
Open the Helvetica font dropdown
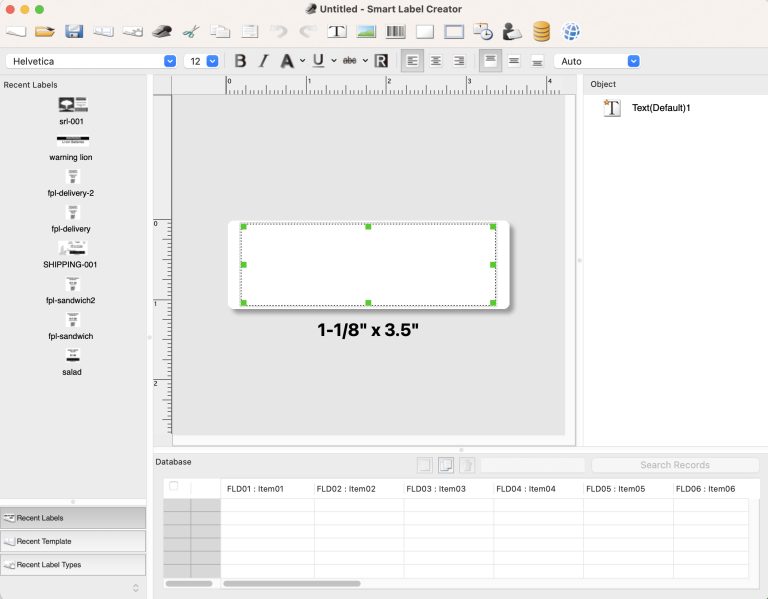click(169, 61)
